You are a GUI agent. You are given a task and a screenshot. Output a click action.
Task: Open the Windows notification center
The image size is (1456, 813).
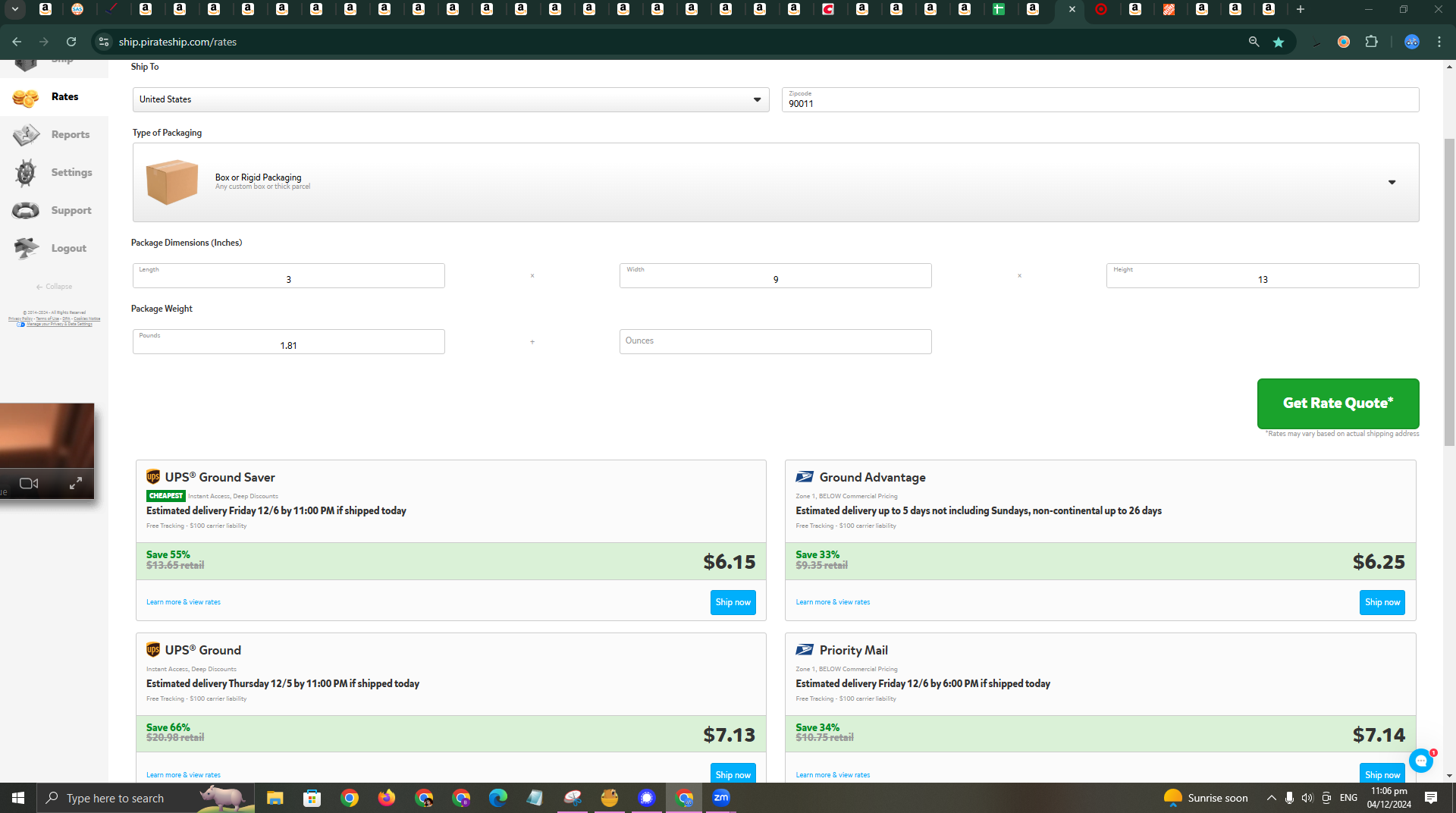click(1431, 798)
